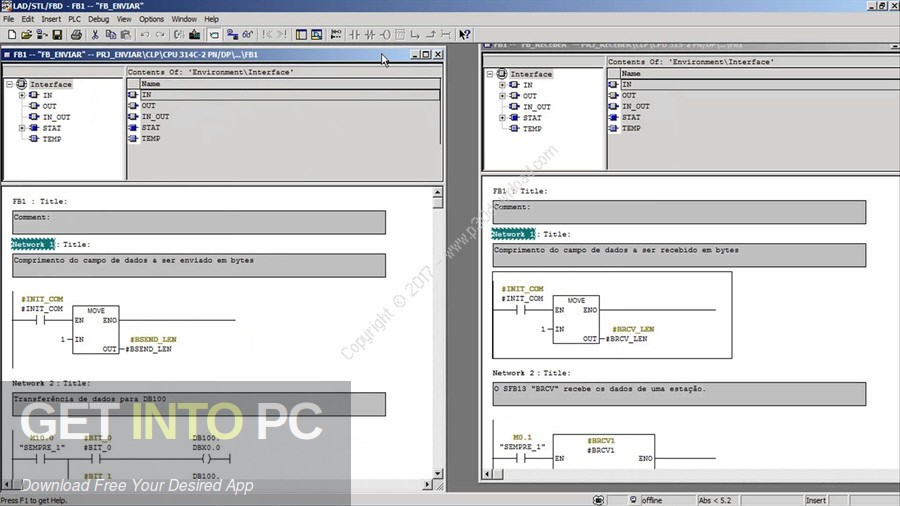This screenshot has width=900, height=506.
Task: Open the Insert menu
Action: [x=51, y=19]
